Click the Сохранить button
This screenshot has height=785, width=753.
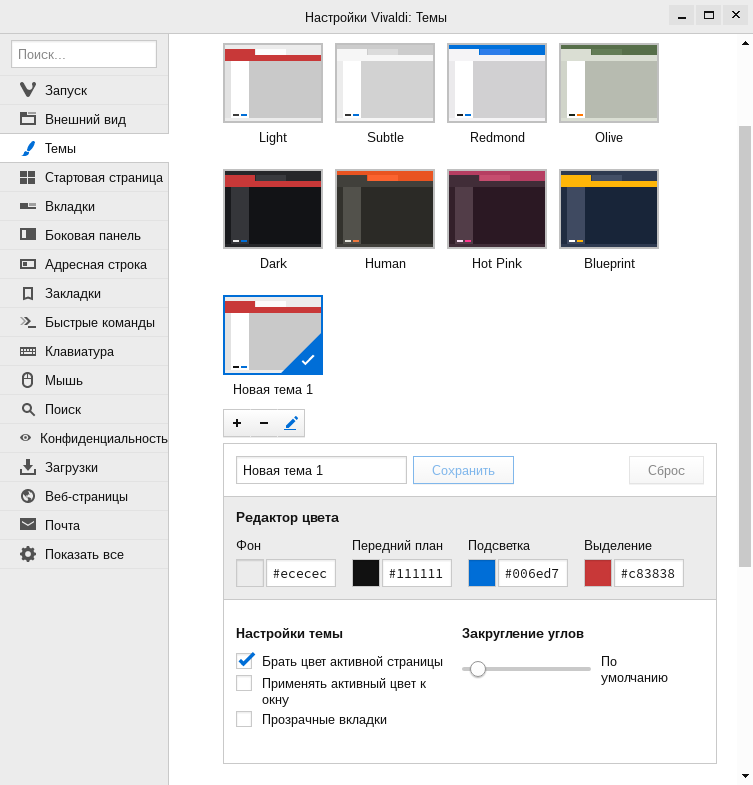[x=463, y=470]
